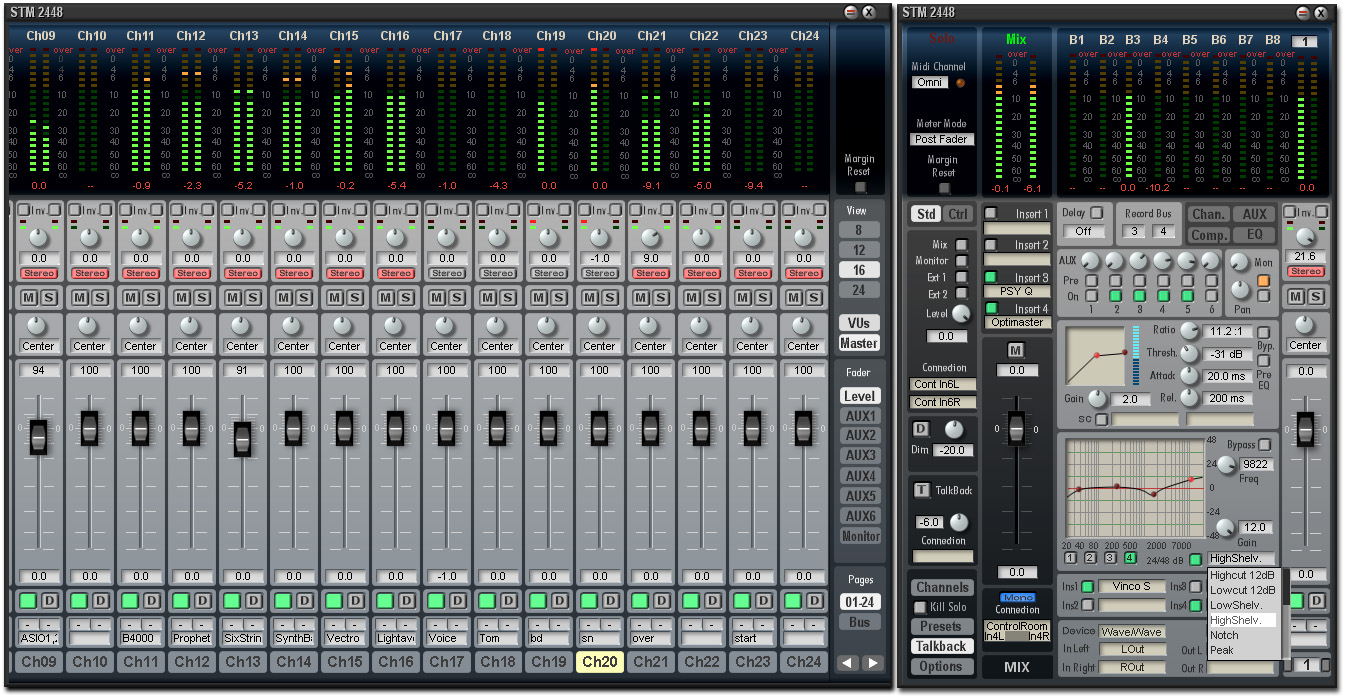Viewport: 1346px width, 696px height.
Task: Open the Ins1 Vinco S dropdown
Action: (1132, 587)
